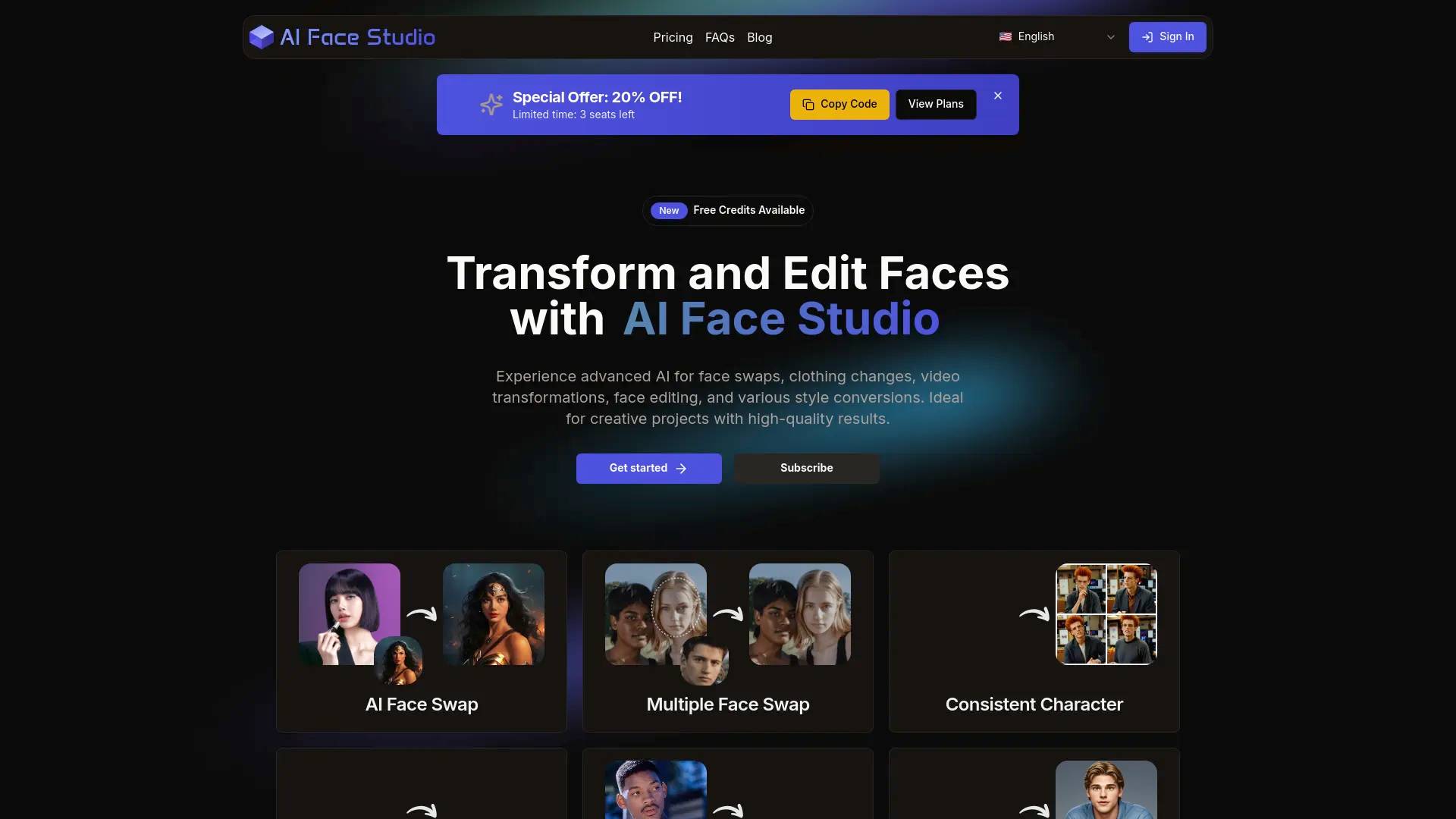Image resolution: width=1456 pixels, height=819 pixels.
Task: Click the arrow in Multiple Face Swap card
Action: pyautogui.click(x=728, y=614)
